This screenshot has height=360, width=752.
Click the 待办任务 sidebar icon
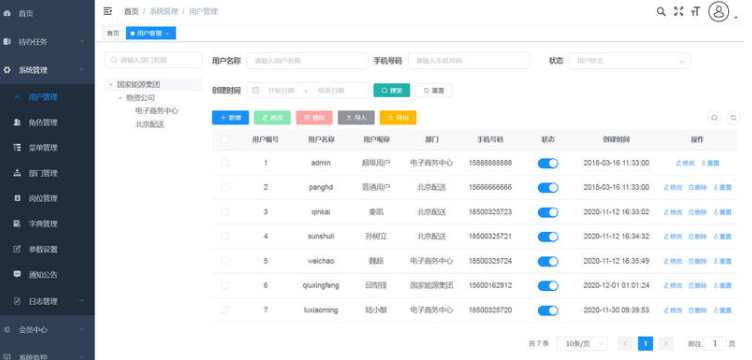(7, 42)
